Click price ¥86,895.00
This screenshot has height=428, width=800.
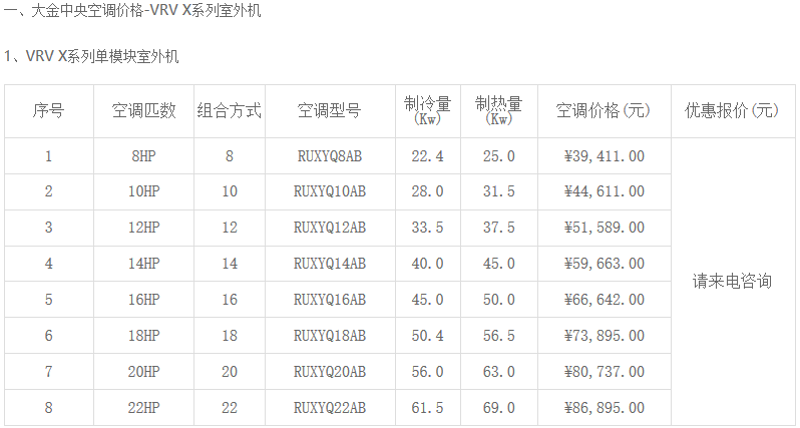(604, 408)
